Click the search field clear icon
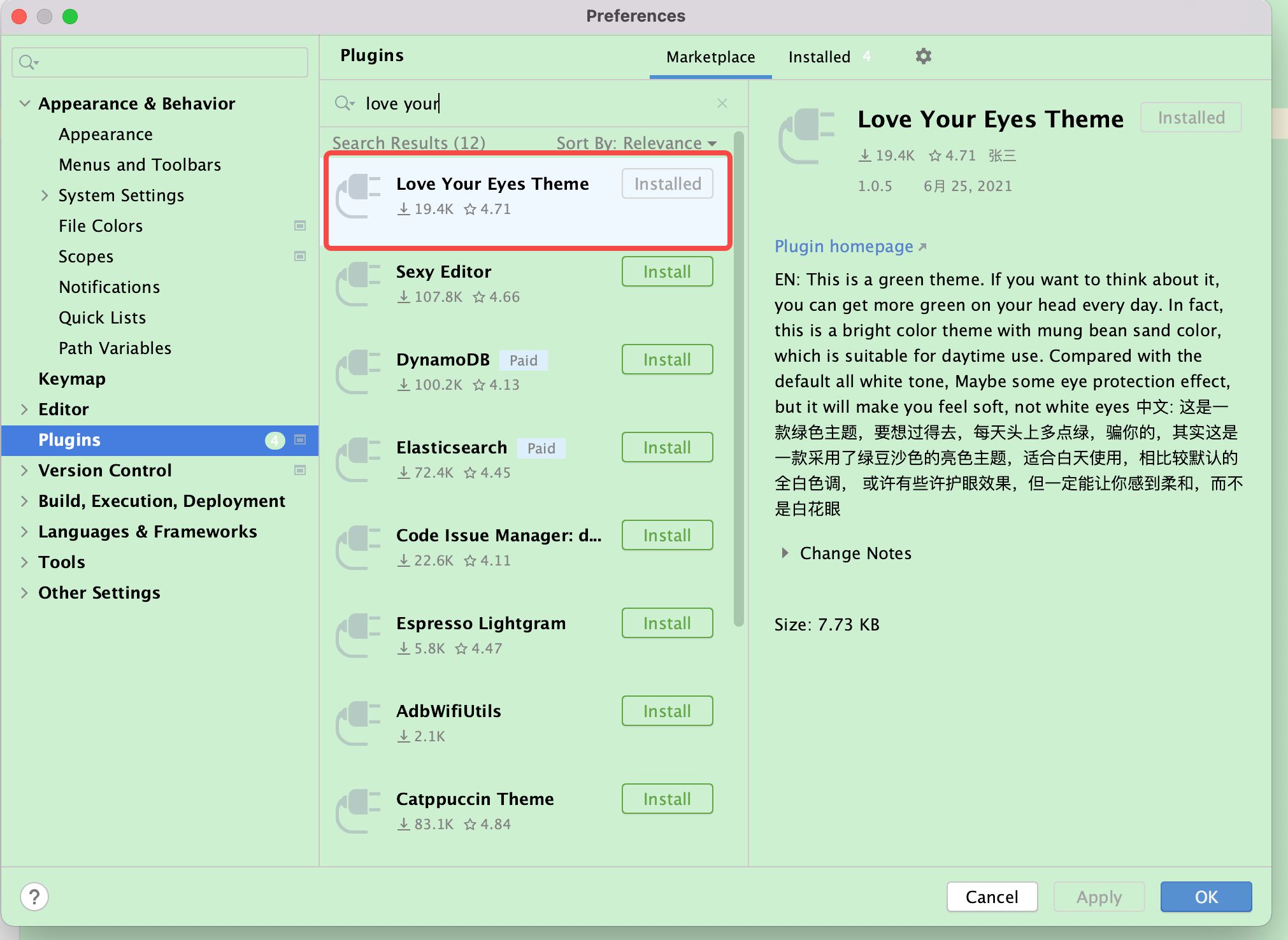Screen dimensions: 1288x940 723,103
